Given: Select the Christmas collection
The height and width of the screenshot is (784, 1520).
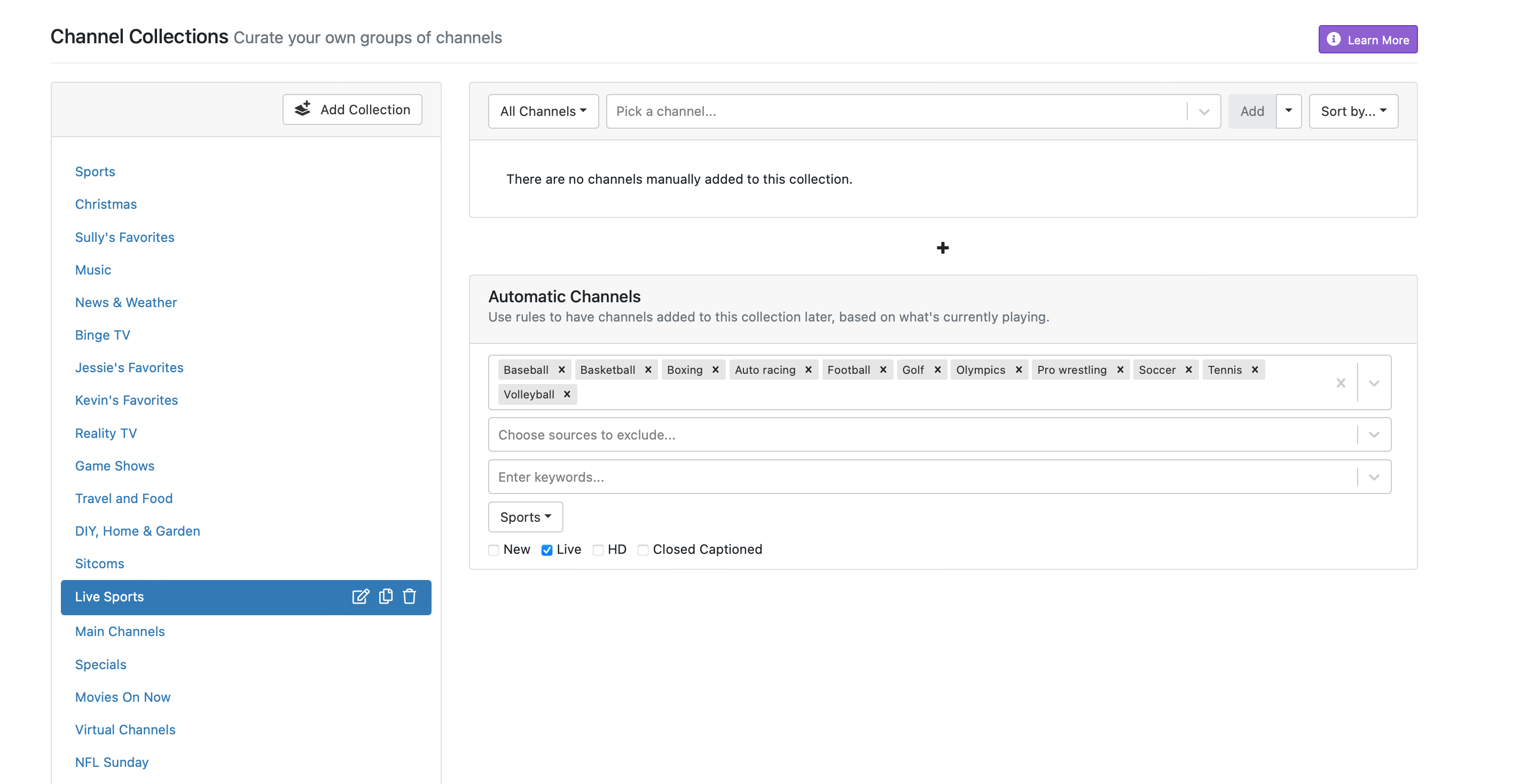Looking at the screenshot, I should (x=106, y=204).
